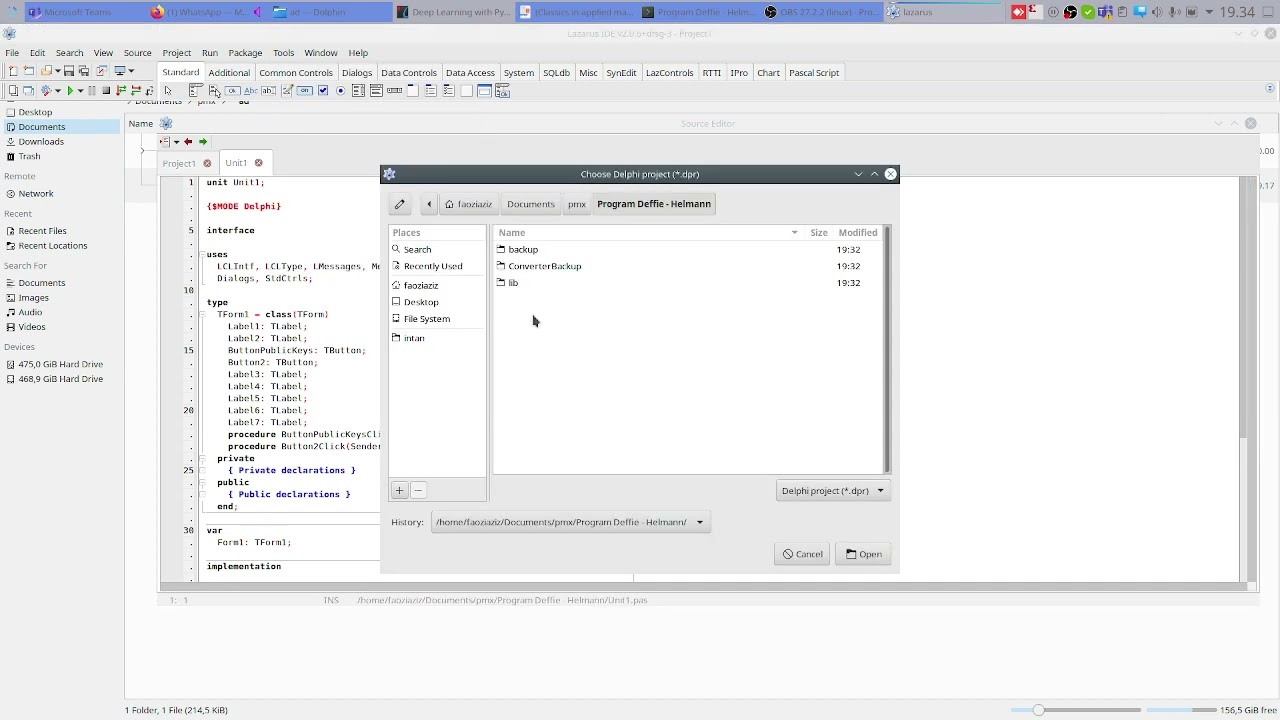The height and width of the screenshot is (720, 1280).
Task: Select the TMainMenu component in palette
Action: [196, 90]
